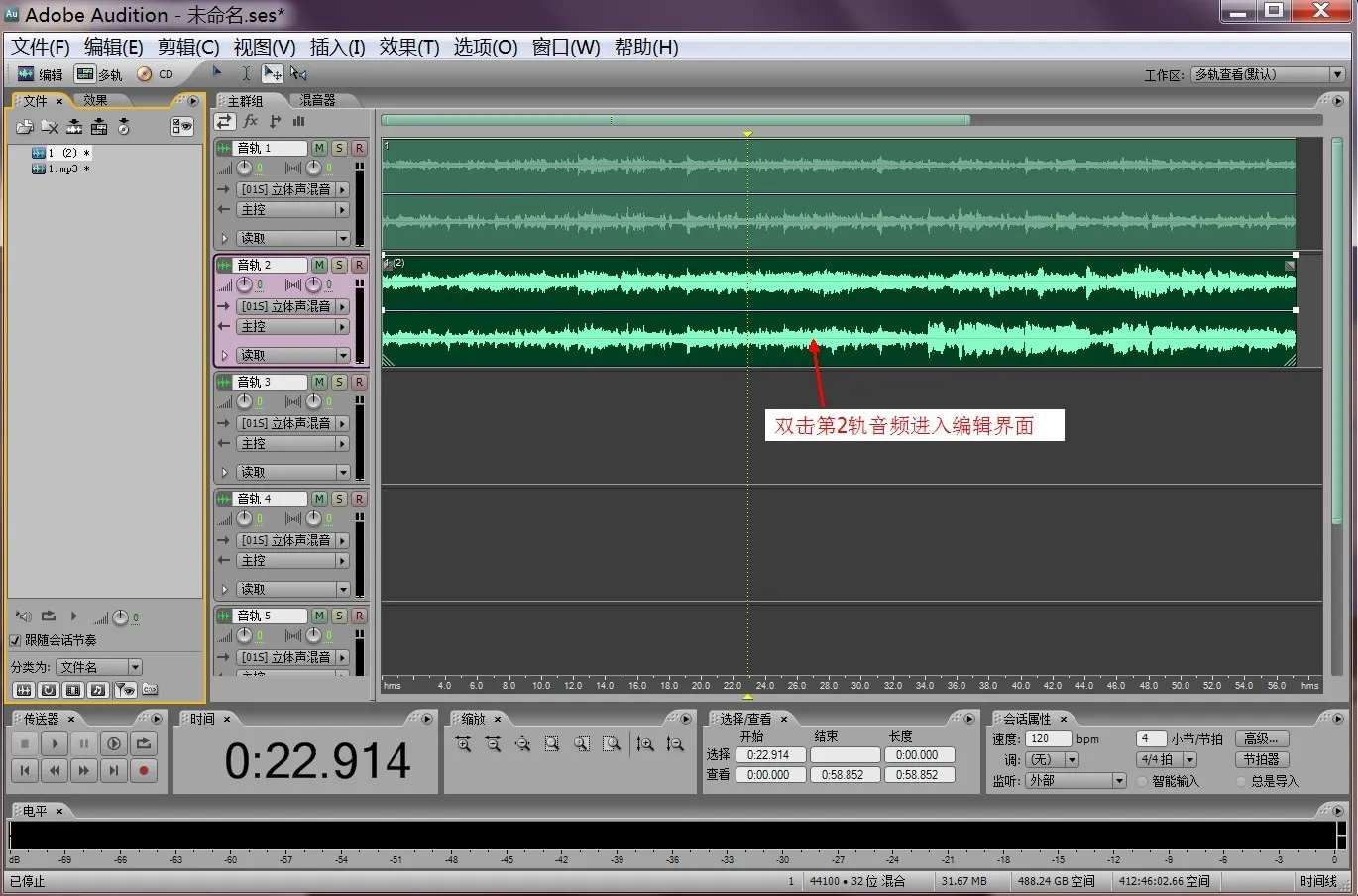The height and width of the screenshot is (896, 1358).
Task: Mute track 音轨 1 with M button
Action: point(319,148)
